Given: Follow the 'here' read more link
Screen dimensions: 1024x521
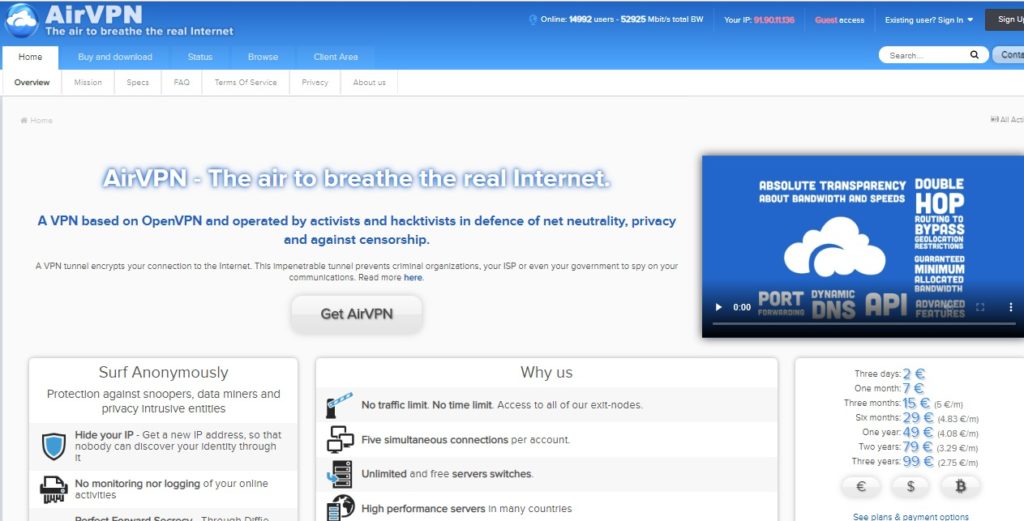Looking at the screenshot, I should tap(413, 277).
